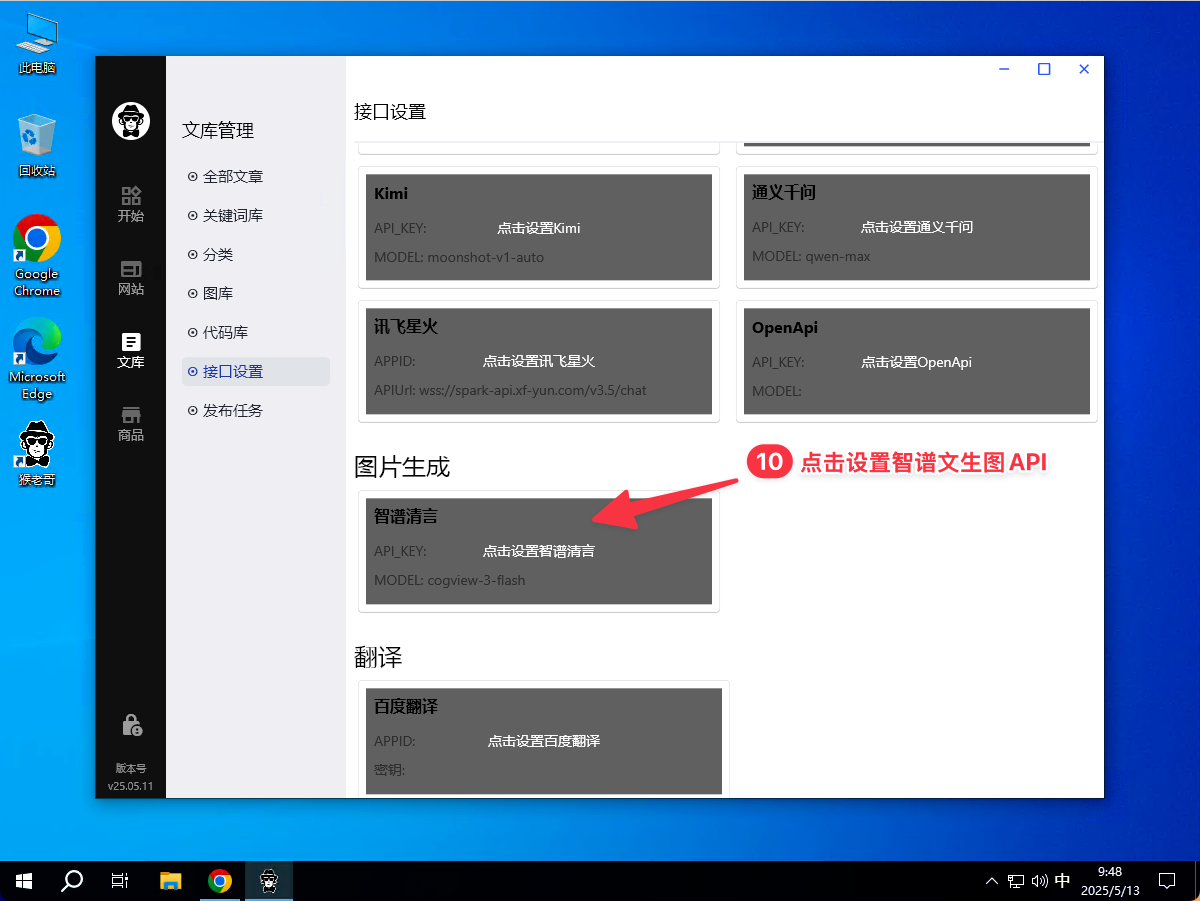Click the 图片生成 section heading

click(402, 466)
